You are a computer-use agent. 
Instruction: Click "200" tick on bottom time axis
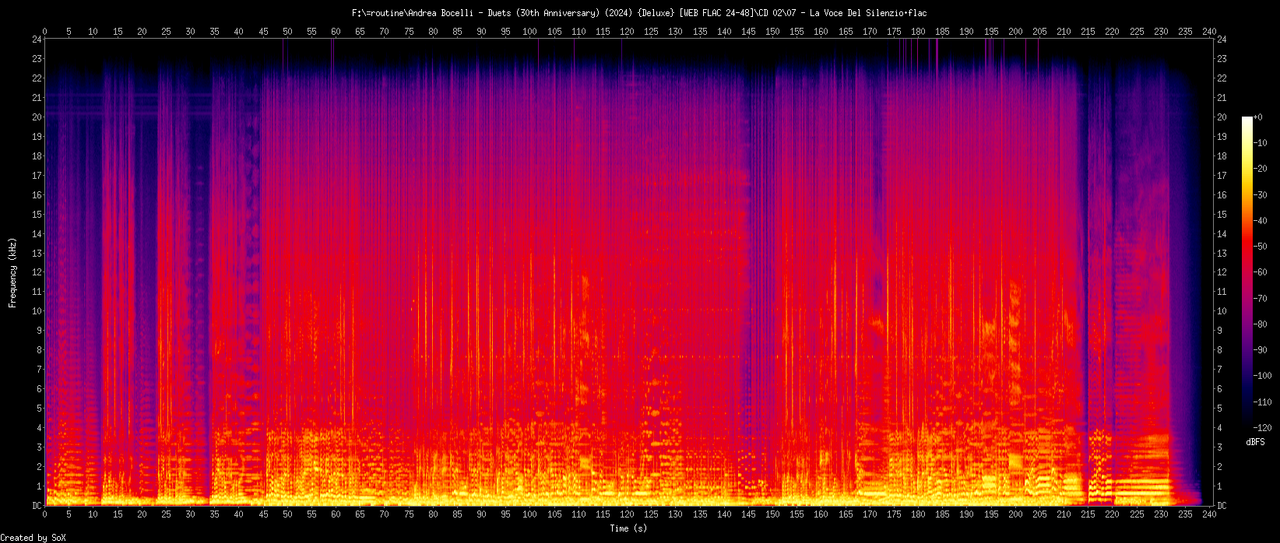pyautogui.click(x=1016, y=516)
